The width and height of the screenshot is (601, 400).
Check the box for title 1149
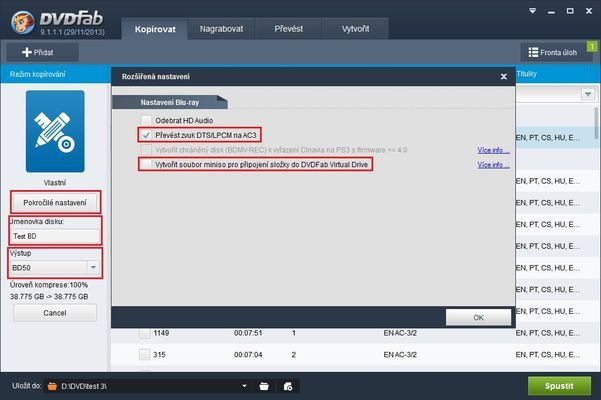(x=145, y=333)
